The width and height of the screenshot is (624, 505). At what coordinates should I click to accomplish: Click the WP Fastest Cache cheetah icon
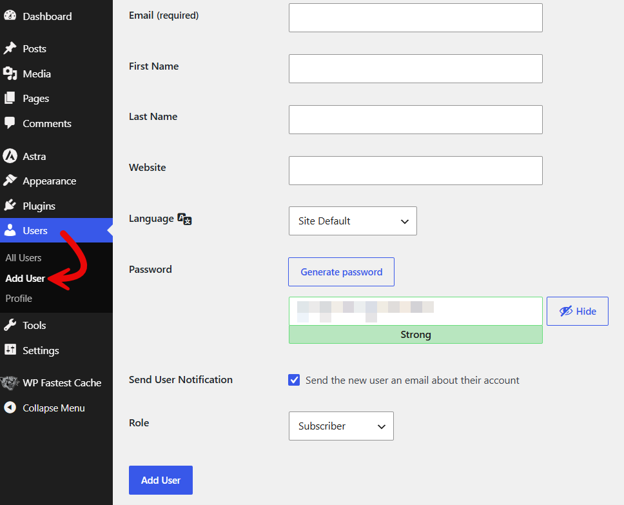pyautogui.click(x=10, y=382)
